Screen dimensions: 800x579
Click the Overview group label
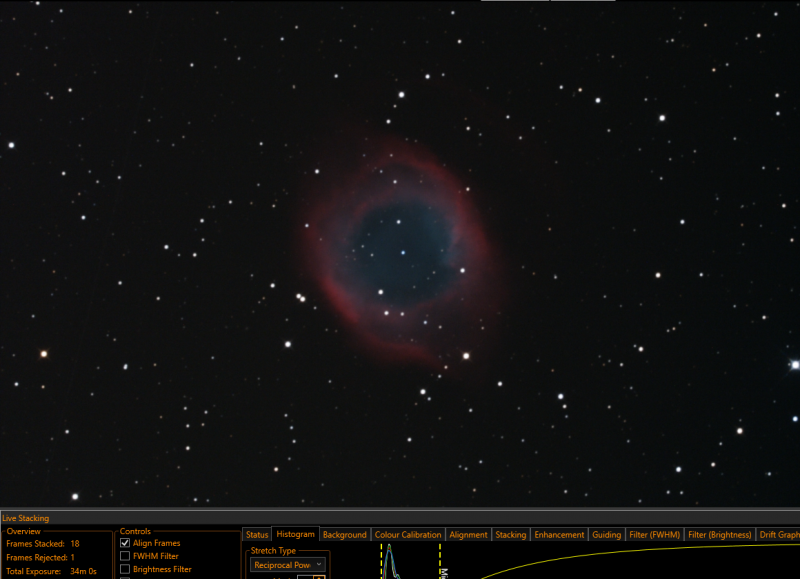click(x=23, y=531)
